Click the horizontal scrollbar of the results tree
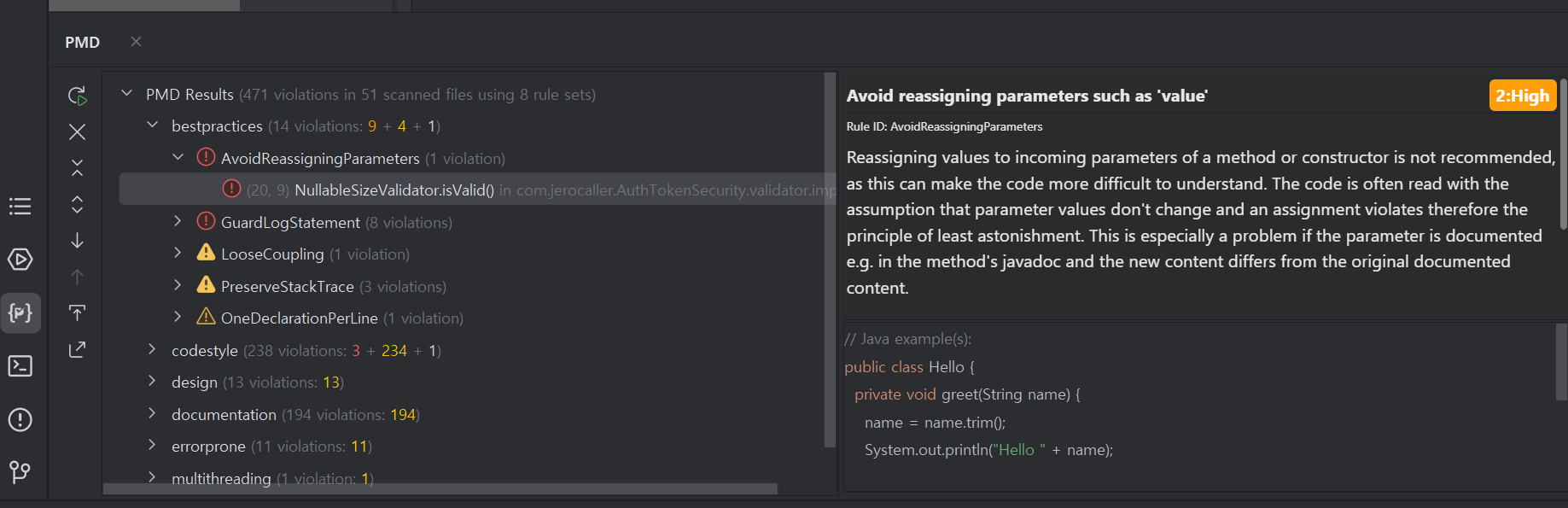The image size is (1568, 508). pos(440,489)
